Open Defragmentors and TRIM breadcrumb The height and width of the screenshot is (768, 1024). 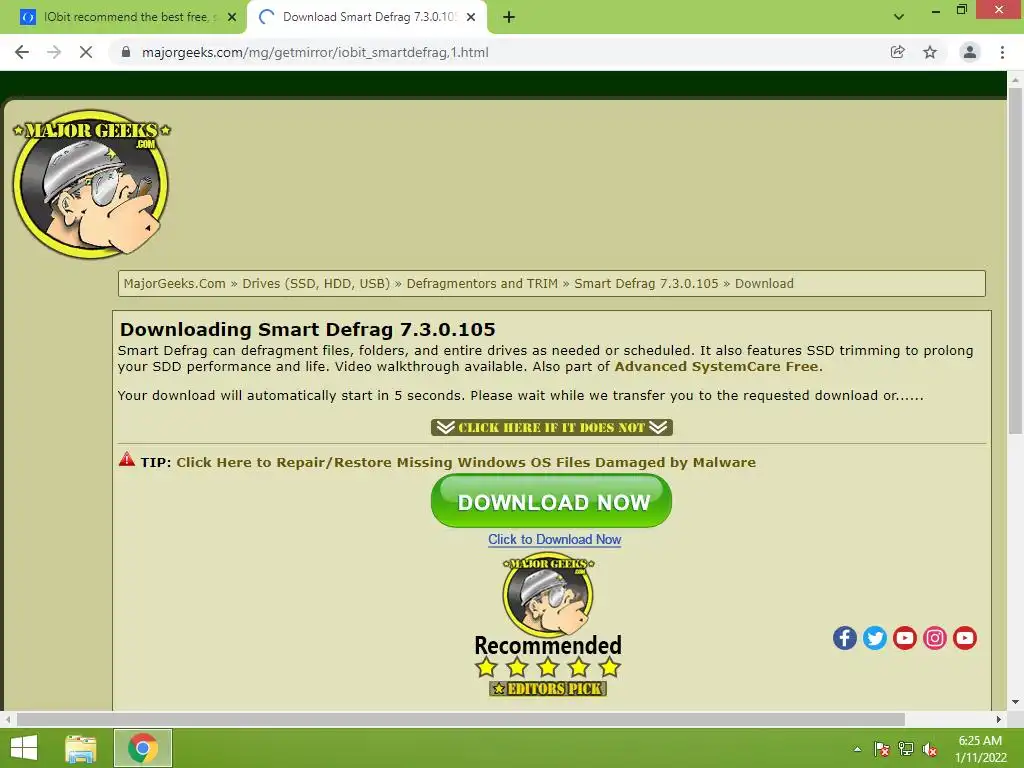(482, 283)
